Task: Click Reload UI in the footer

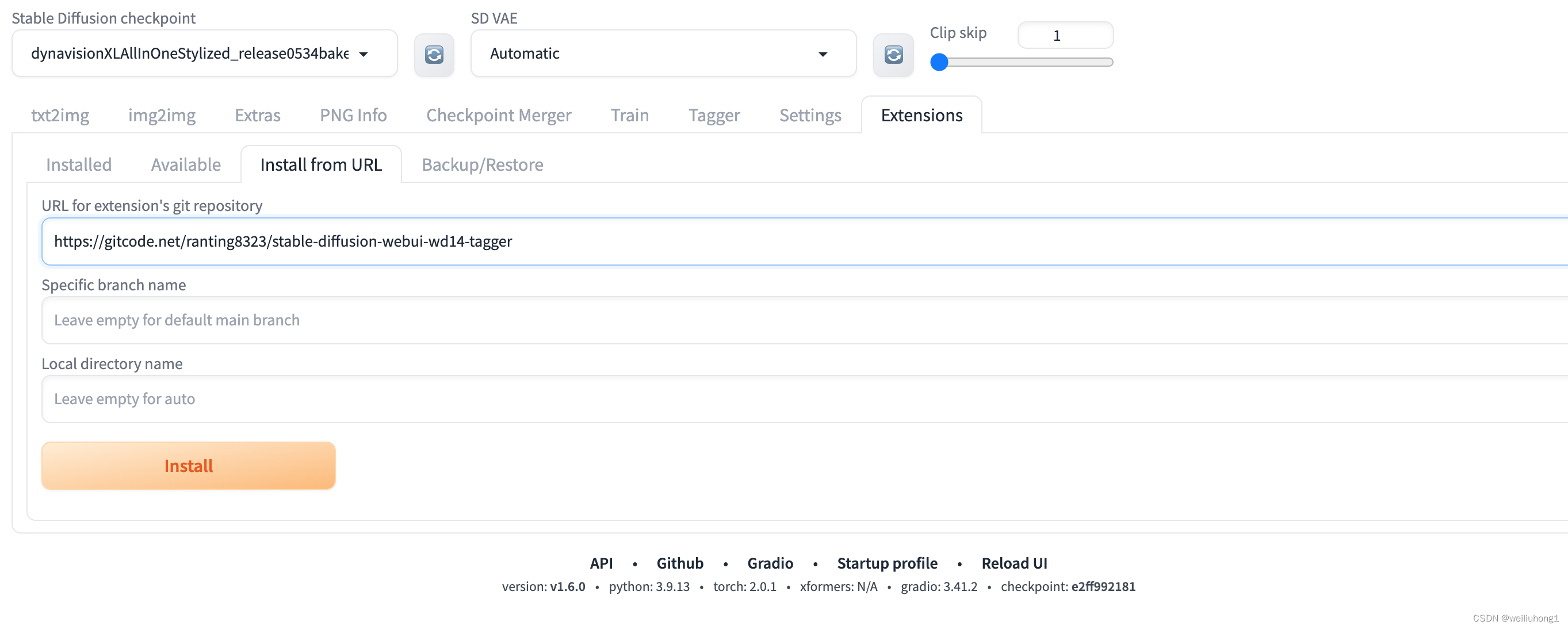Action: tap(1014, 563)
